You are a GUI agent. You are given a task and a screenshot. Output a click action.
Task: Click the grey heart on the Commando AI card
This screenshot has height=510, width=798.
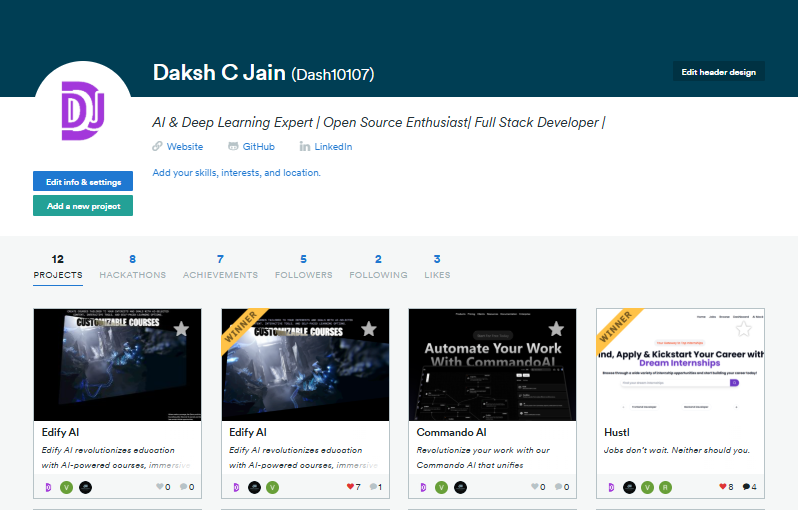pos(535,487)
